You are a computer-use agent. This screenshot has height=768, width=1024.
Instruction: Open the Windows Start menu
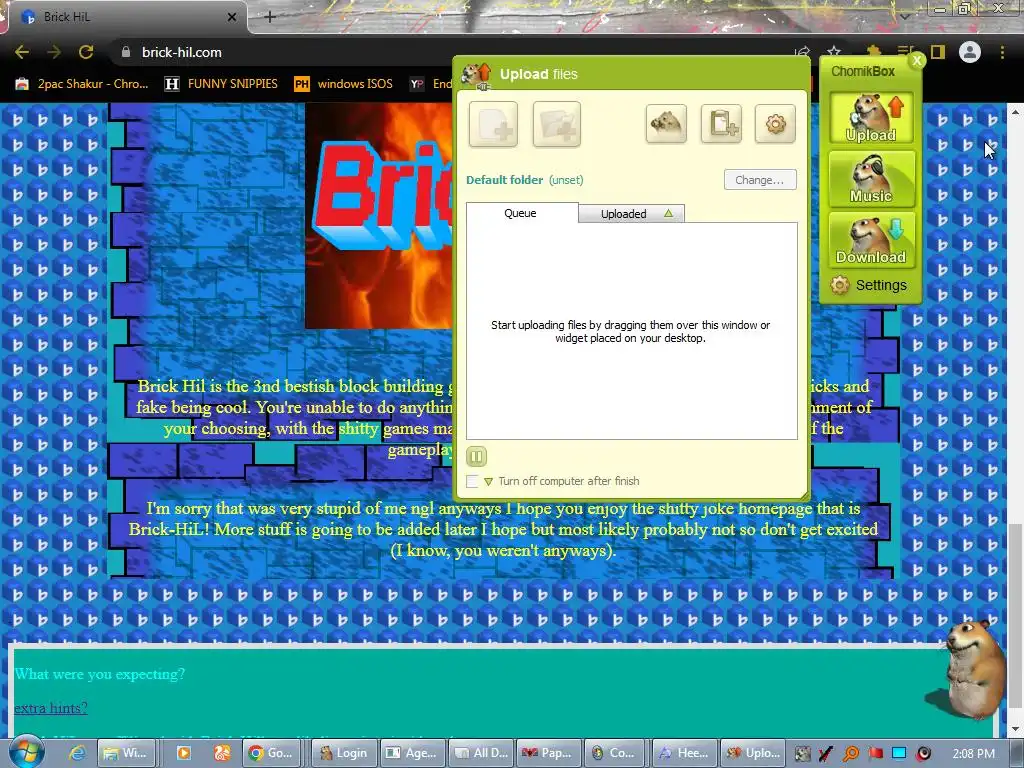25,752
